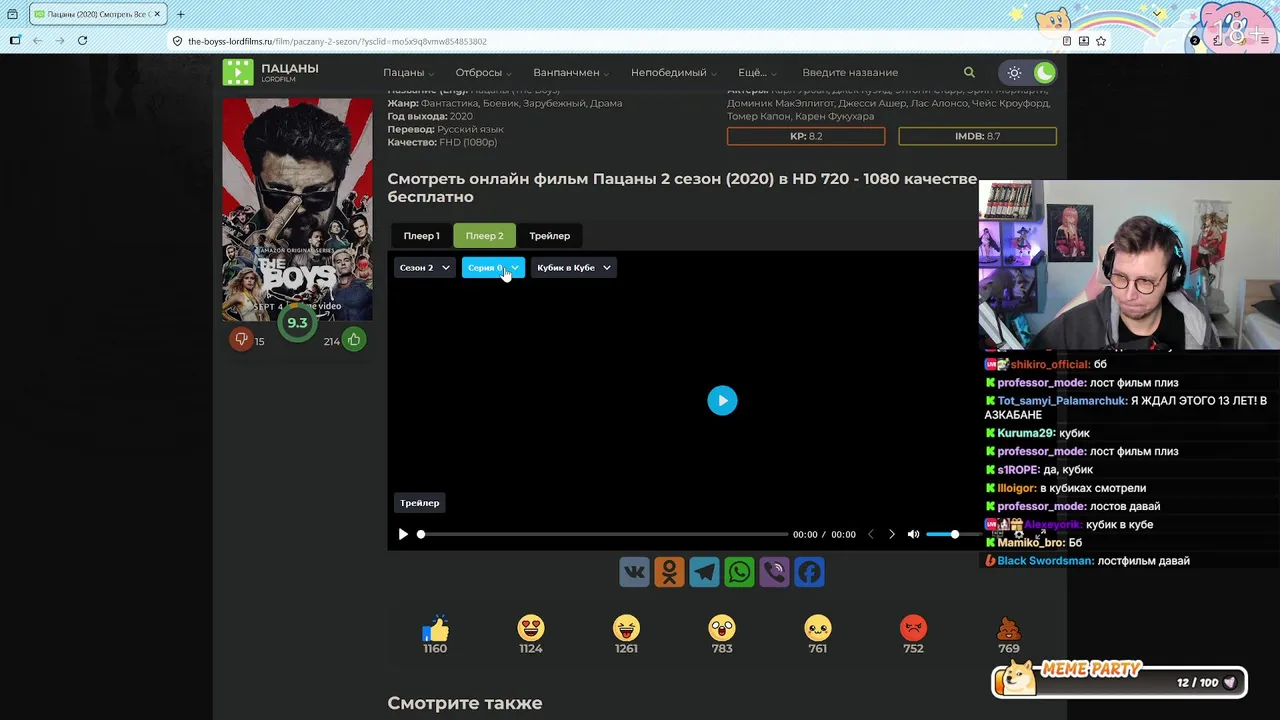Expand the Отбросы menu item
Screen dimensions: 1280x720
pos(483,73)
